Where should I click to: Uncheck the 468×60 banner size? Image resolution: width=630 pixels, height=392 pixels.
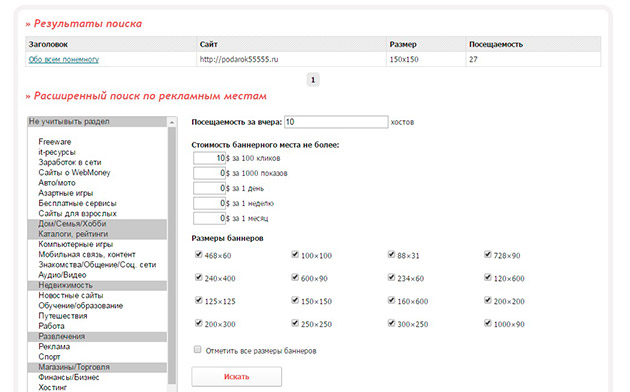(x=198, y=254)
